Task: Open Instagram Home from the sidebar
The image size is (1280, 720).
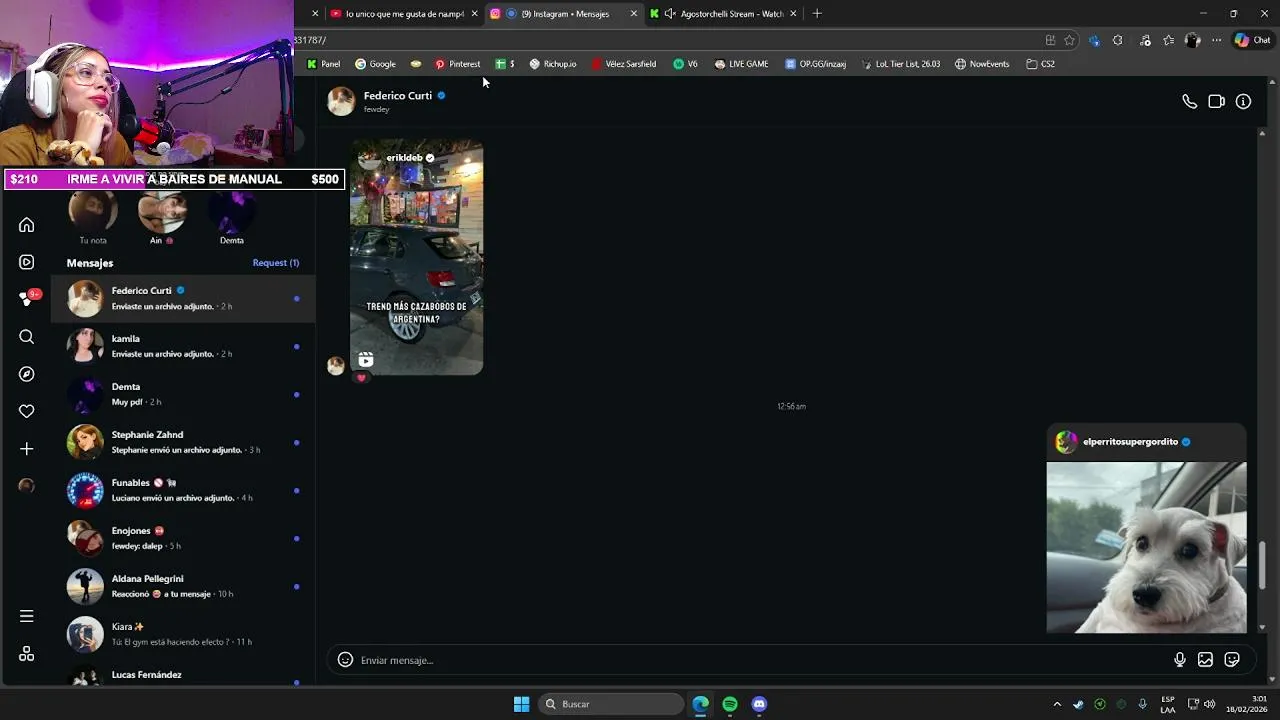Action: [27, 225]
